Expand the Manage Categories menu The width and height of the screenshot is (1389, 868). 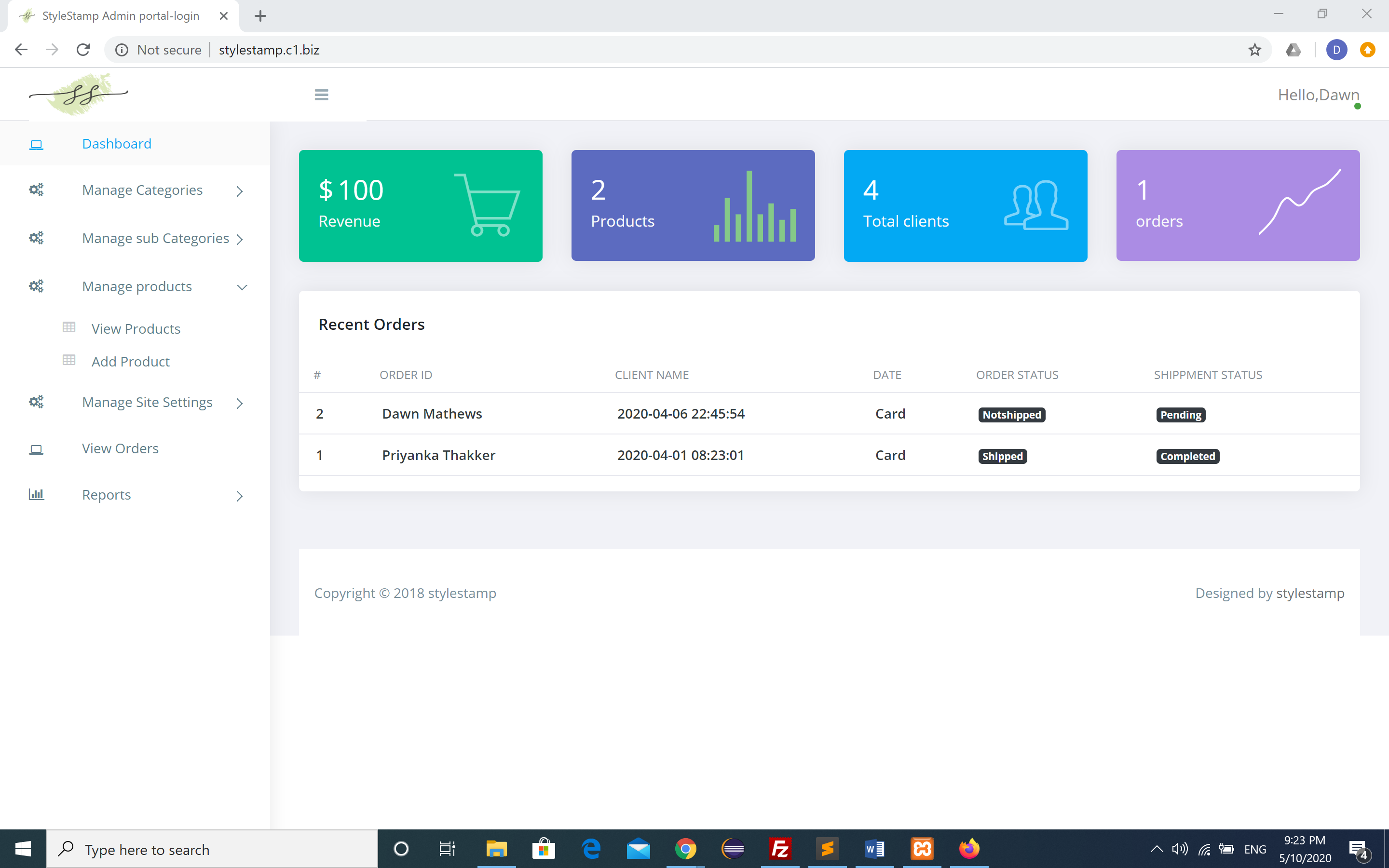point(142,190)
